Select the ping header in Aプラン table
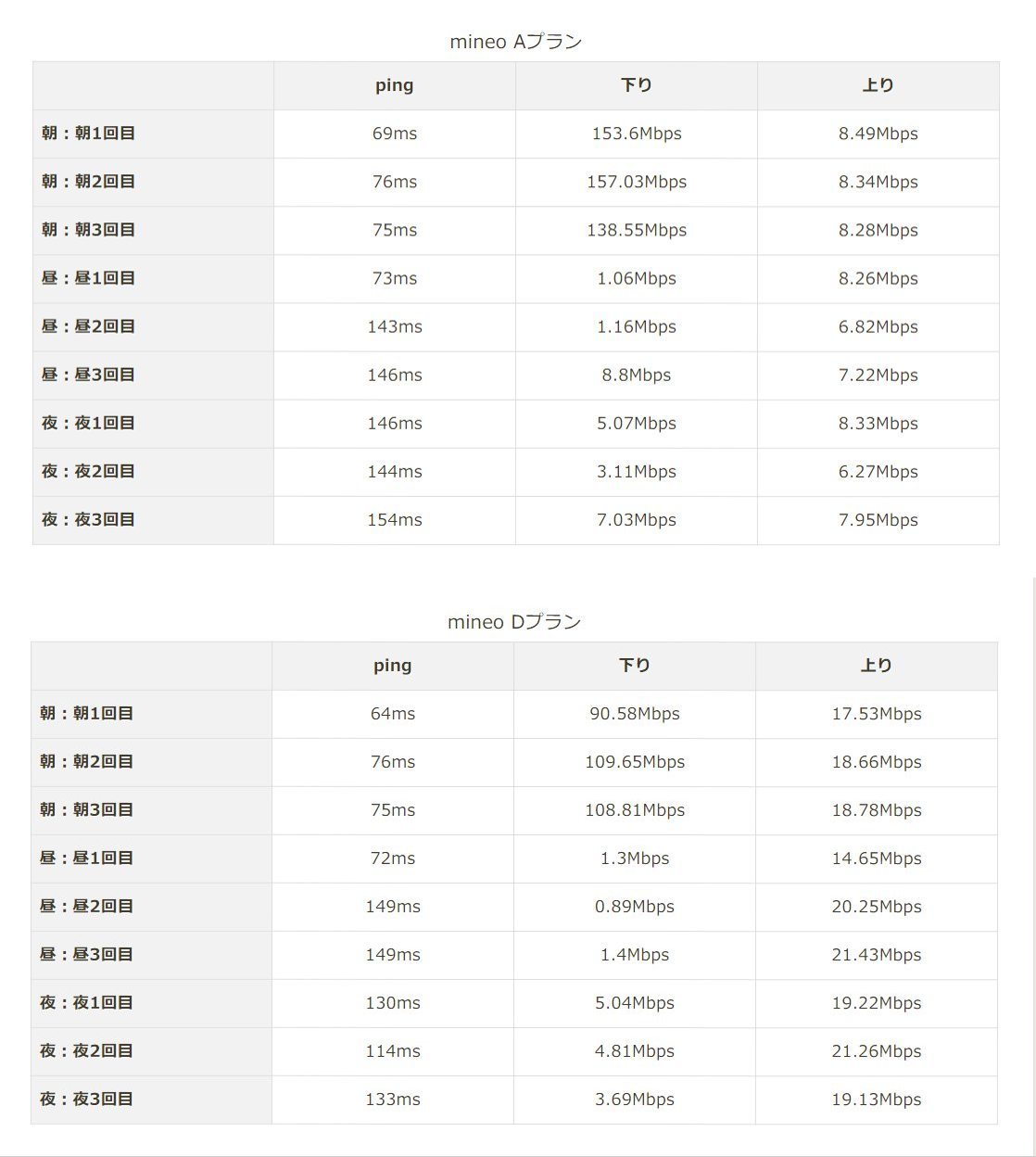The width and height of the screenshot is (1036, 1157). click(394, 85)
